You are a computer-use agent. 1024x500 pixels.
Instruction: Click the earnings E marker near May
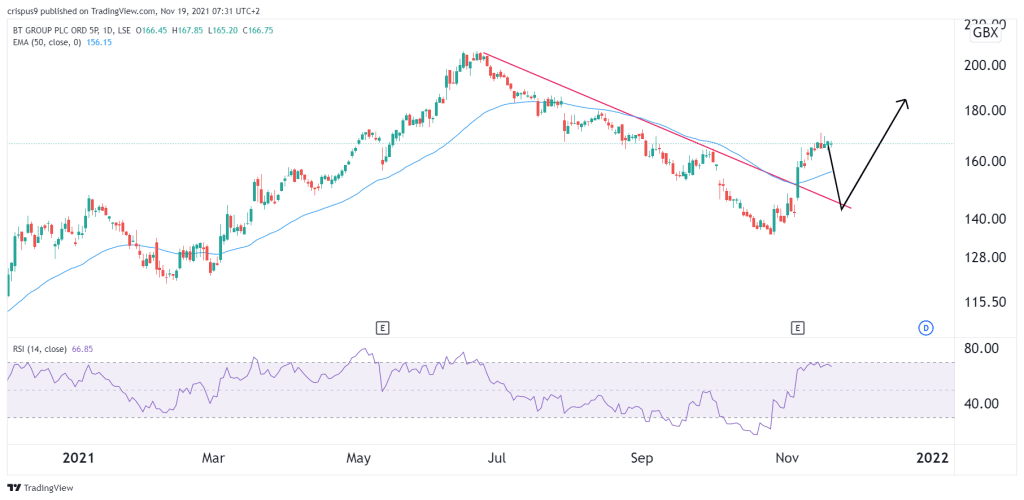[383, 328]
